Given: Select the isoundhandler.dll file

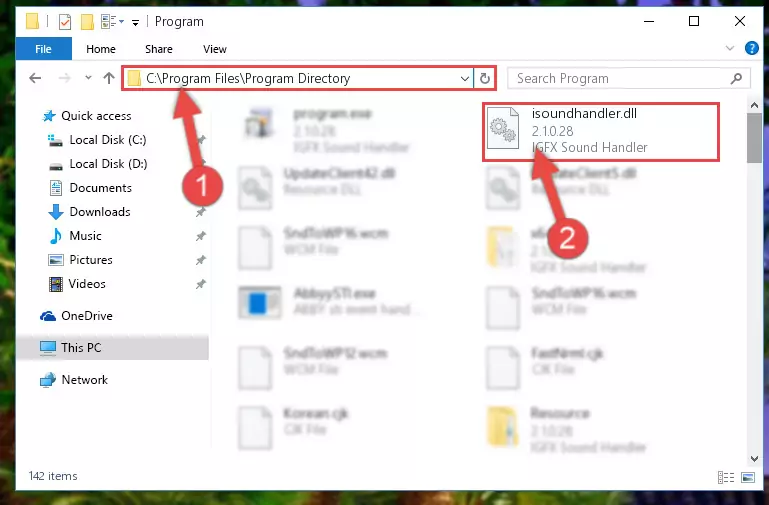Looking at the screenshot, I should (601, 131).
